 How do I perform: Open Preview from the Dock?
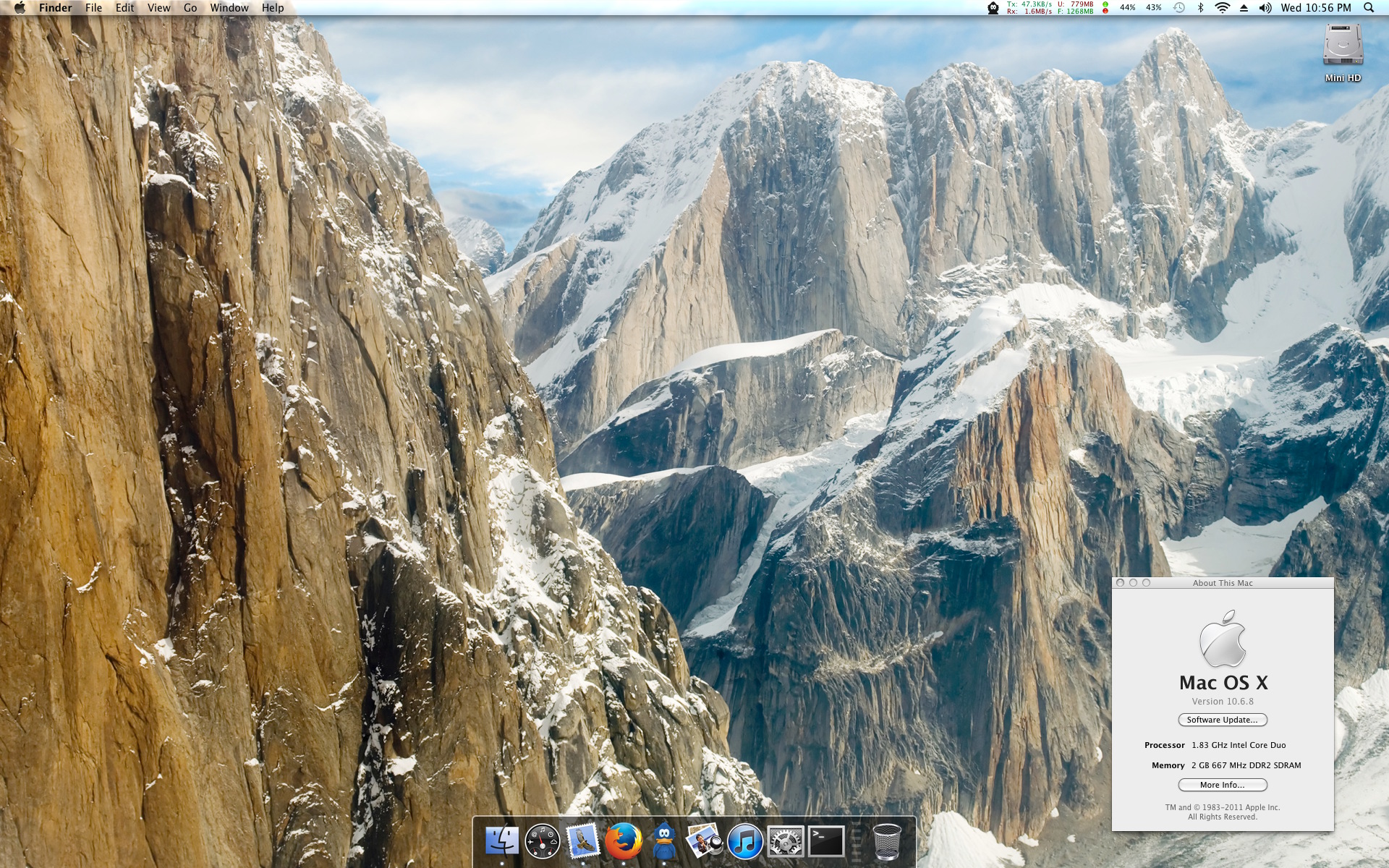pos(704,841)
